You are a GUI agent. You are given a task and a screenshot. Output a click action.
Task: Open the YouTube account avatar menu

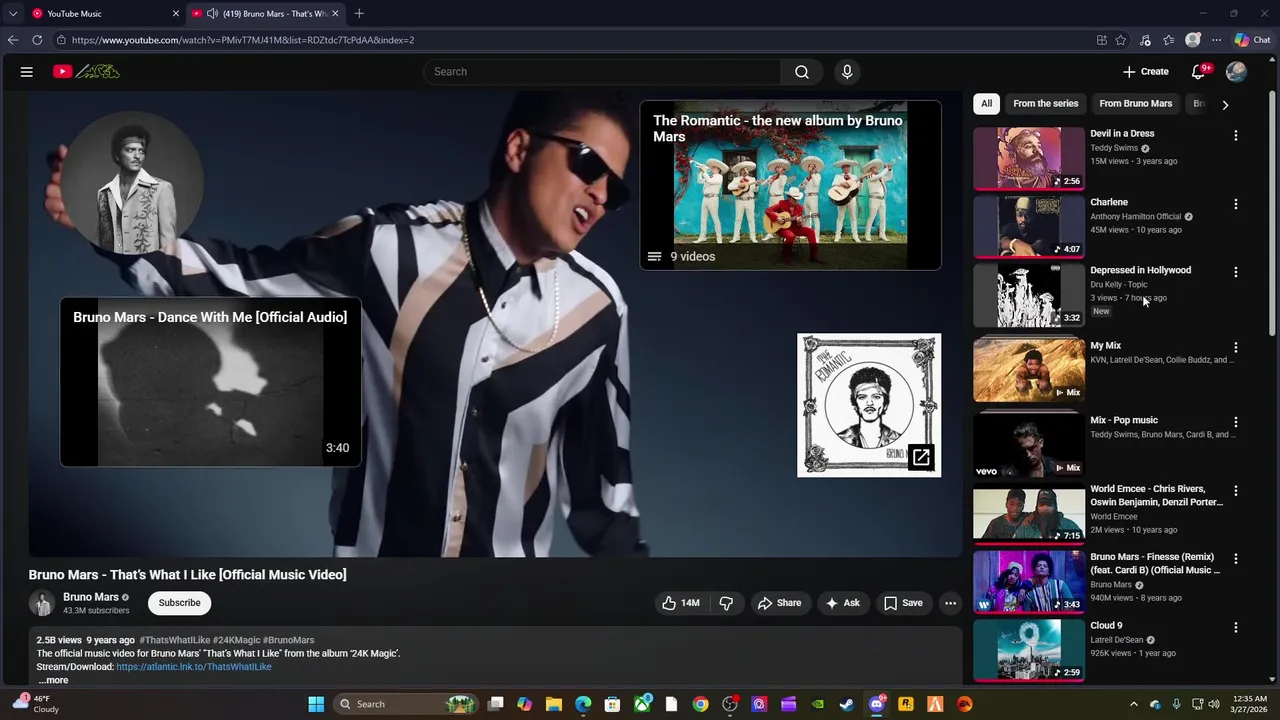coord(1236,72)
